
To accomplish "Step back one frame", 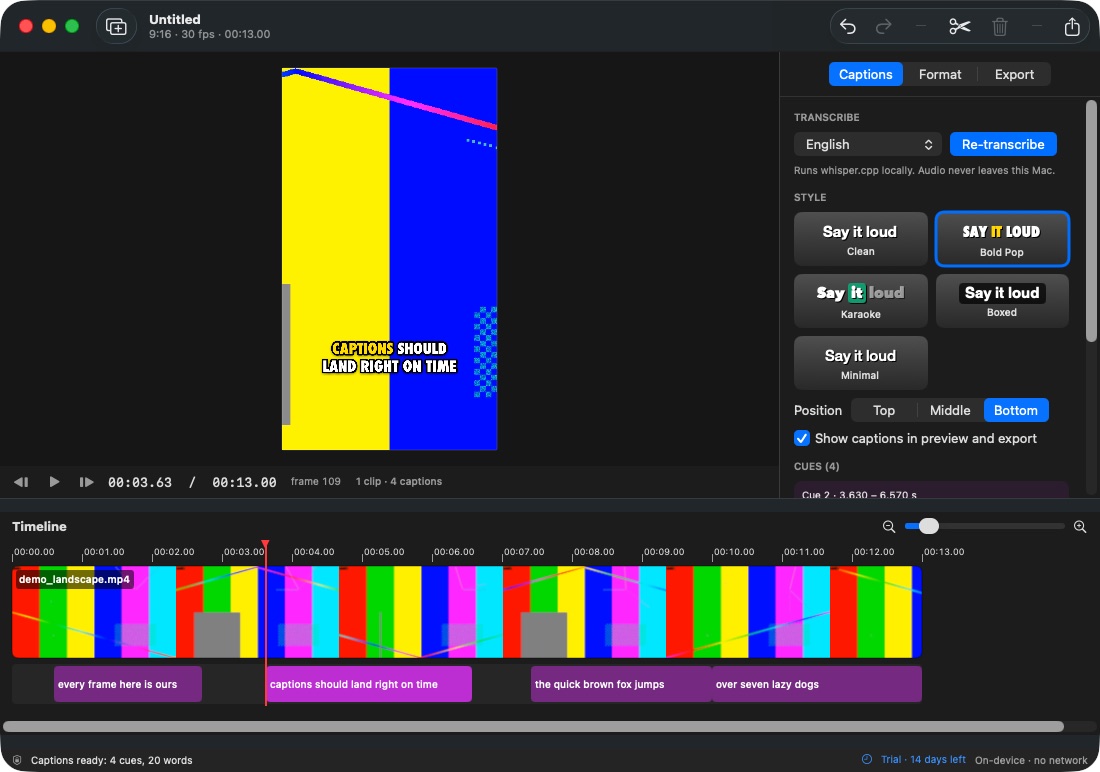I will tap(21, 481).
